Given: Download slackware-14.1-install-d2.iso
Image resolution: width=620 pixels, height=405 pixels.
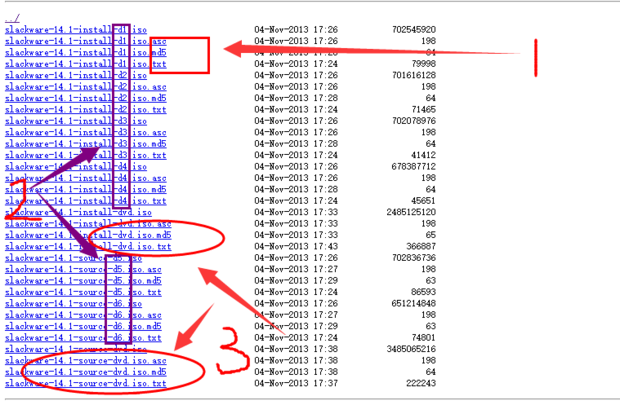Looking at the screenshot, I should (x=76, y=76).
